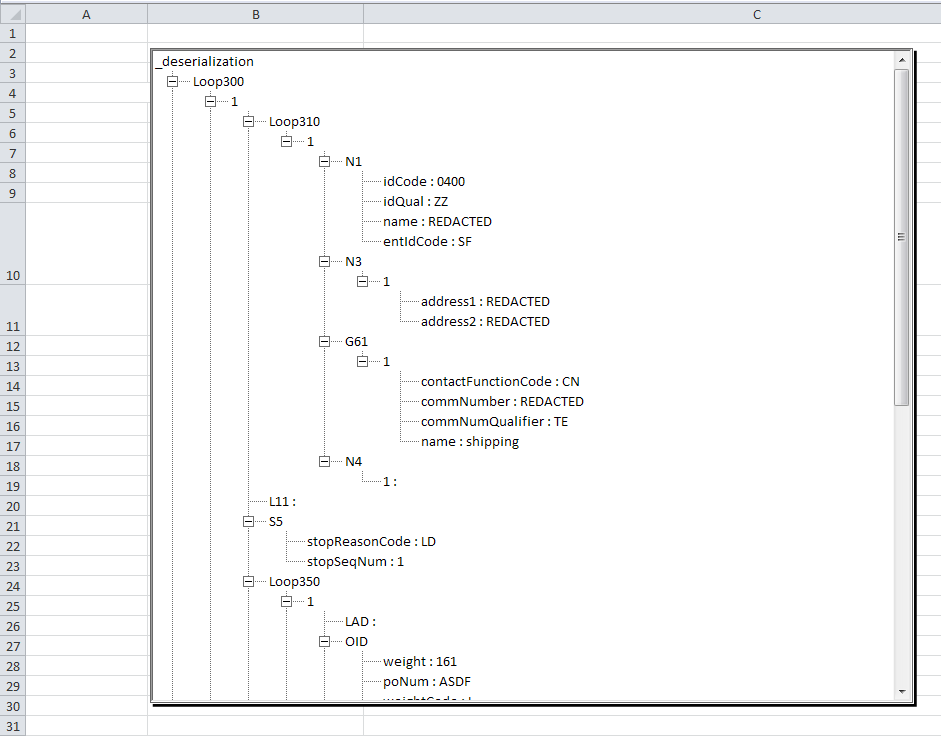
Task: Select the name : shipping entry
Action: pyautogui.click(x=469, y=441)
